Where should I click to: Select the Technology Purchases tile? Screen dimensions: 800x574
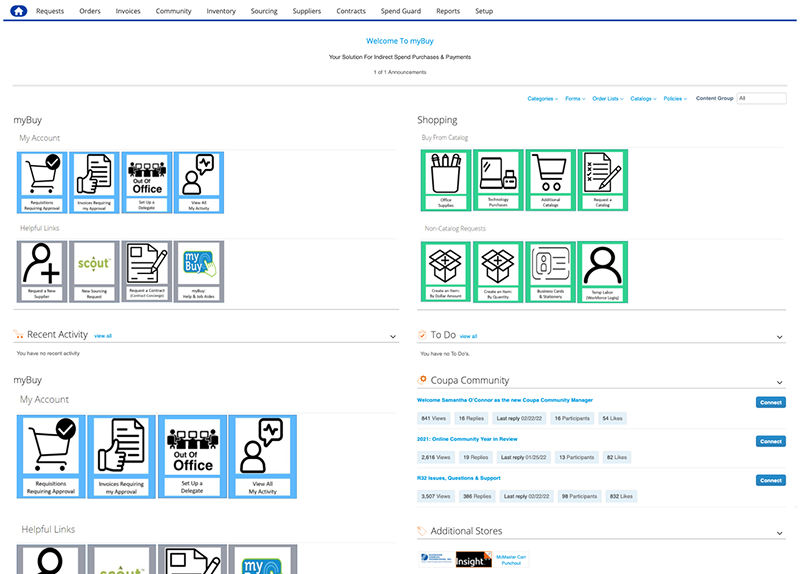(498, 181)
